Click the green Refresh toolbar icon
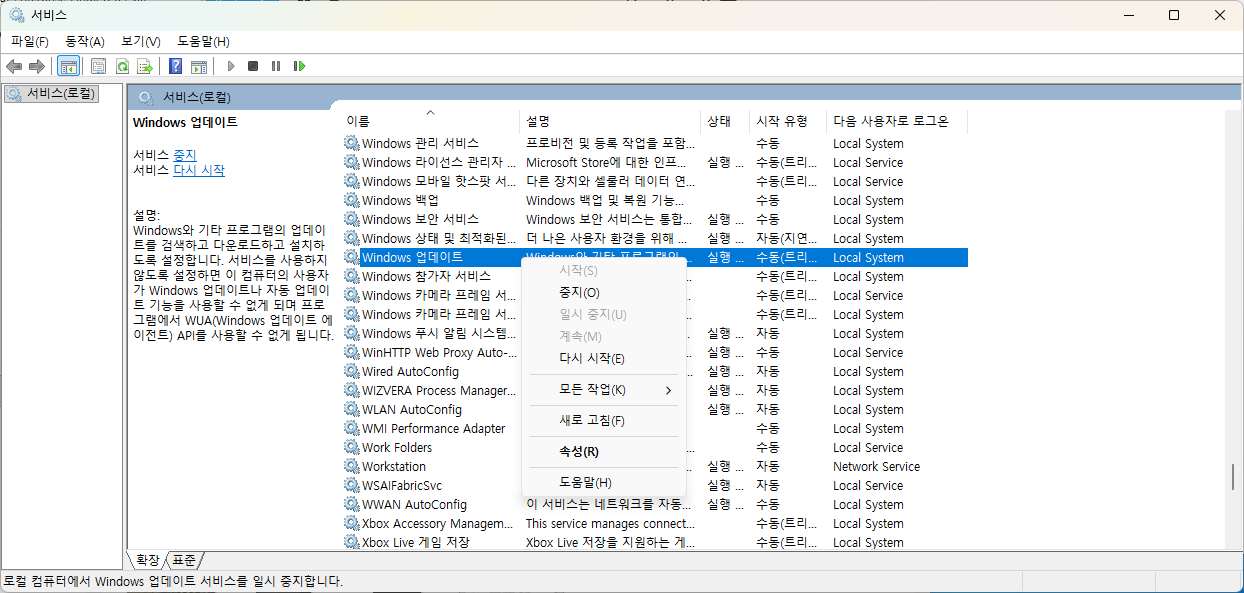1244x593 pixels. [122, 66]
